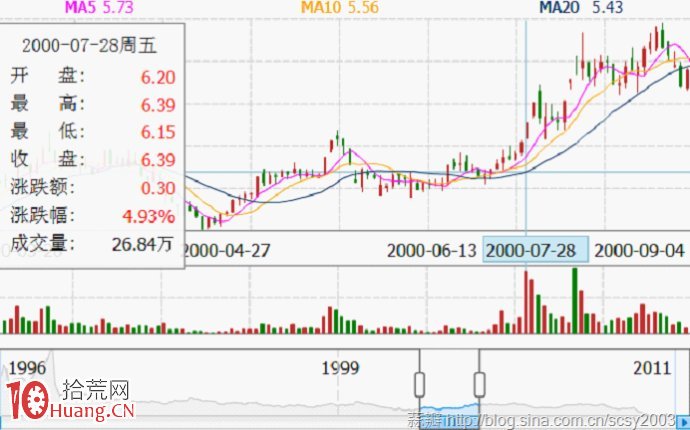Click the 1996 year on overview timeline
The width and height of the screenshot is (690, 430).
pyautogui.click(x=27, y=368)
